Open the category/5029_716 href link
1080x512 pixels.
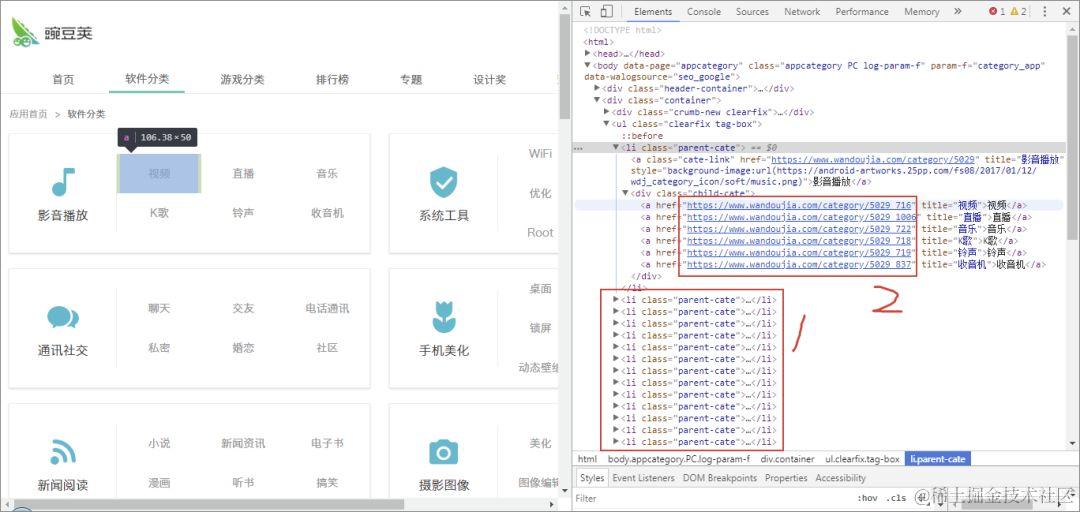click(800, 205)
